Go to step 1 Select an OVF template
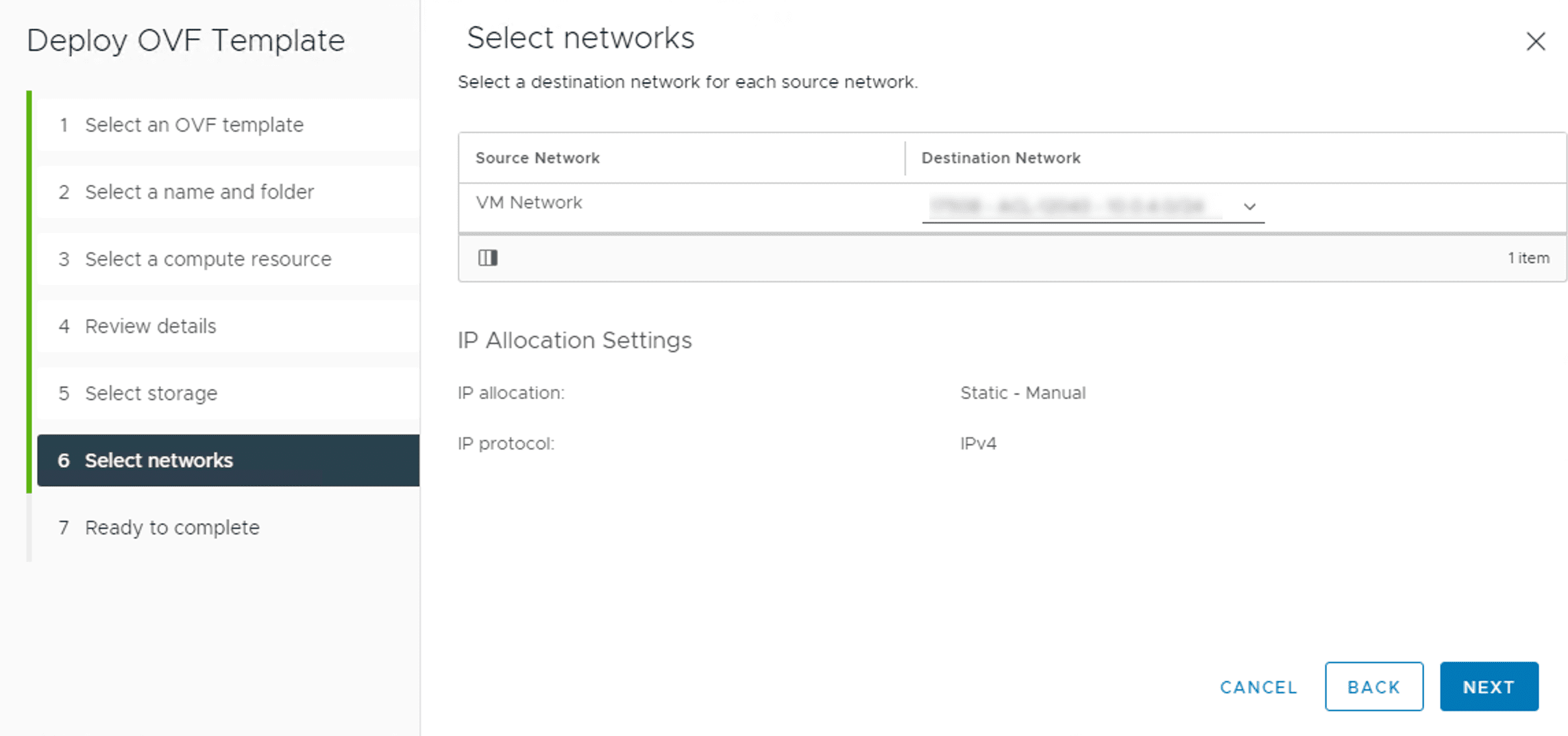Screen dimensions: 1568x736 click(x=195, y=125)
